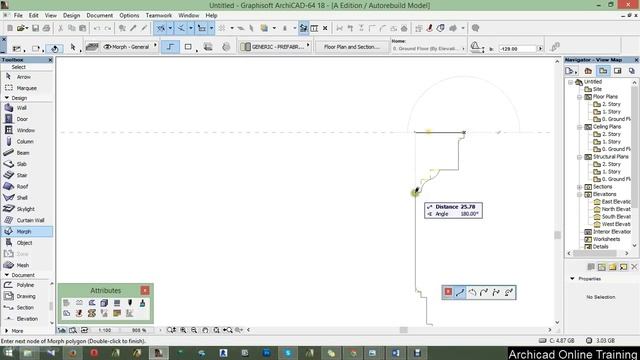Collapse the Design group in Toolbox
The image size is (640, 360).
click(x=7, y=98)
